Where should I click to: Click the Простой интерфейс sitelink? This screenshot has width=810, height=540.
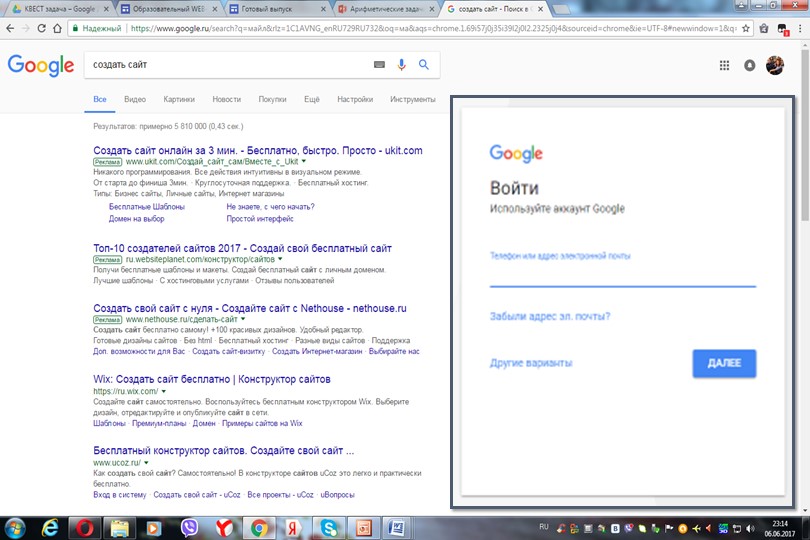260,219
